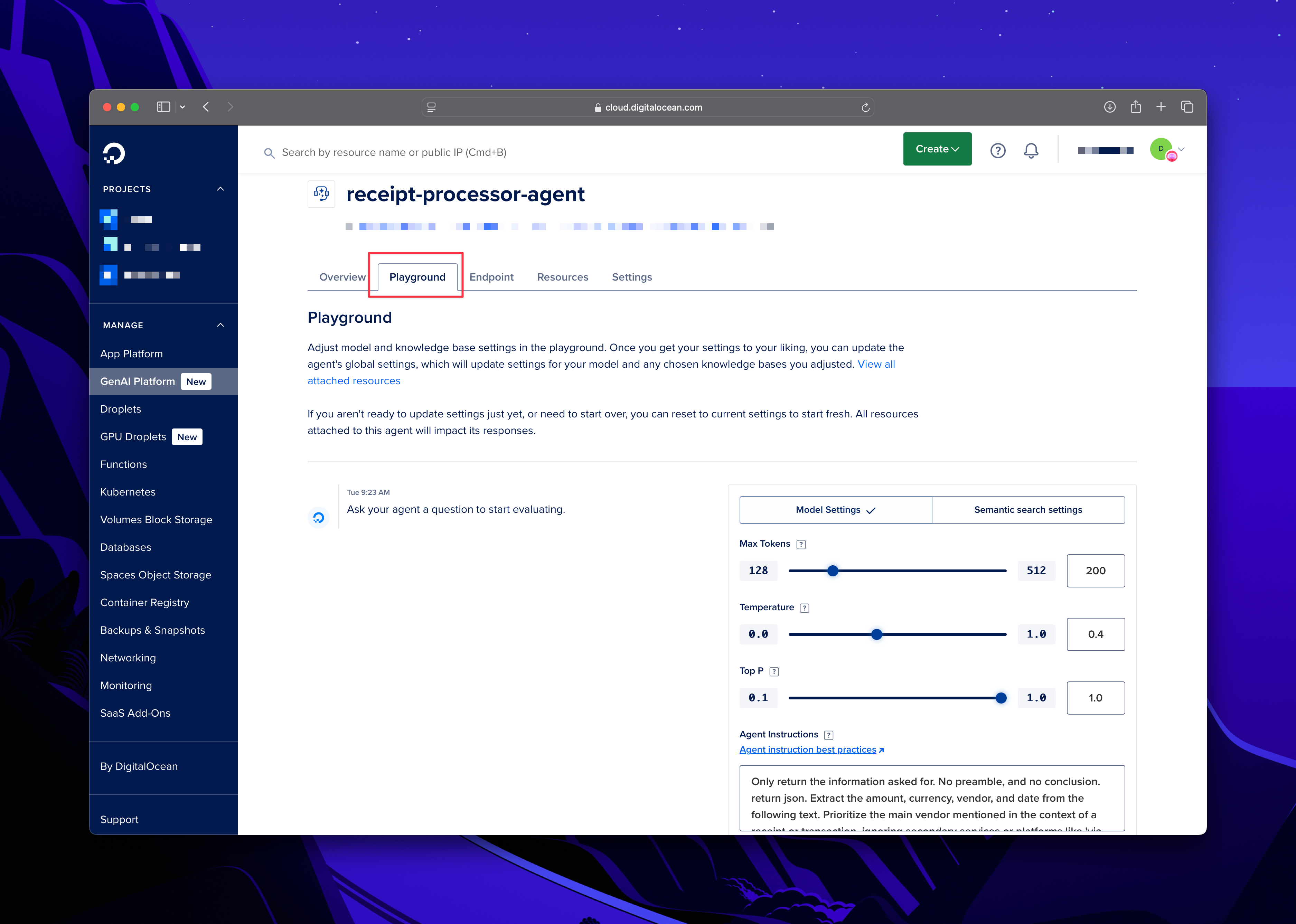The width and height of the screenshot is (1296, 924).
Task: Click the Max Tokens value field showing 200
Action: (x=1095, y=571)
